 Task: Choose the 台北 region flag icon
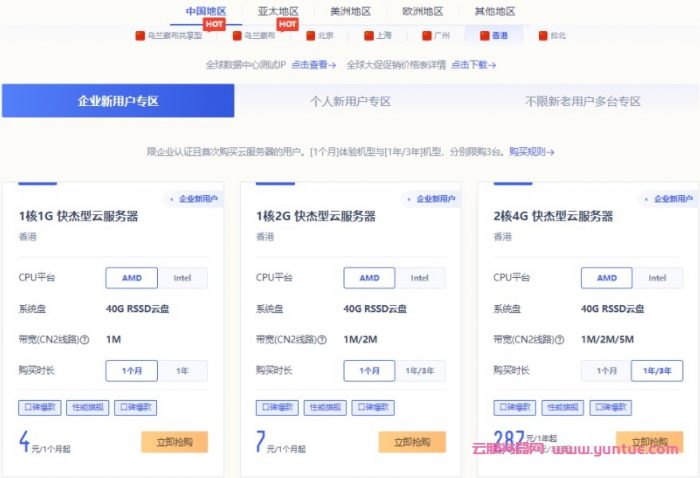(x=550, y=35)
